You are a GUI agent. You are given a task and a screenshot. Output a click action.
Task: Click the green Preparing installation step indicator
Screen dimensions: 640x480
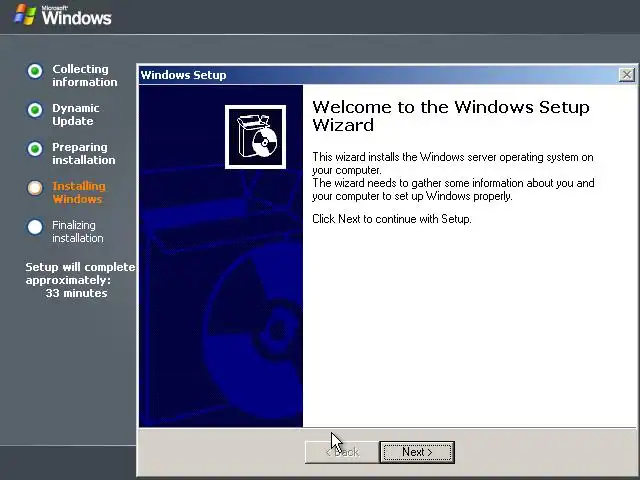35,149
